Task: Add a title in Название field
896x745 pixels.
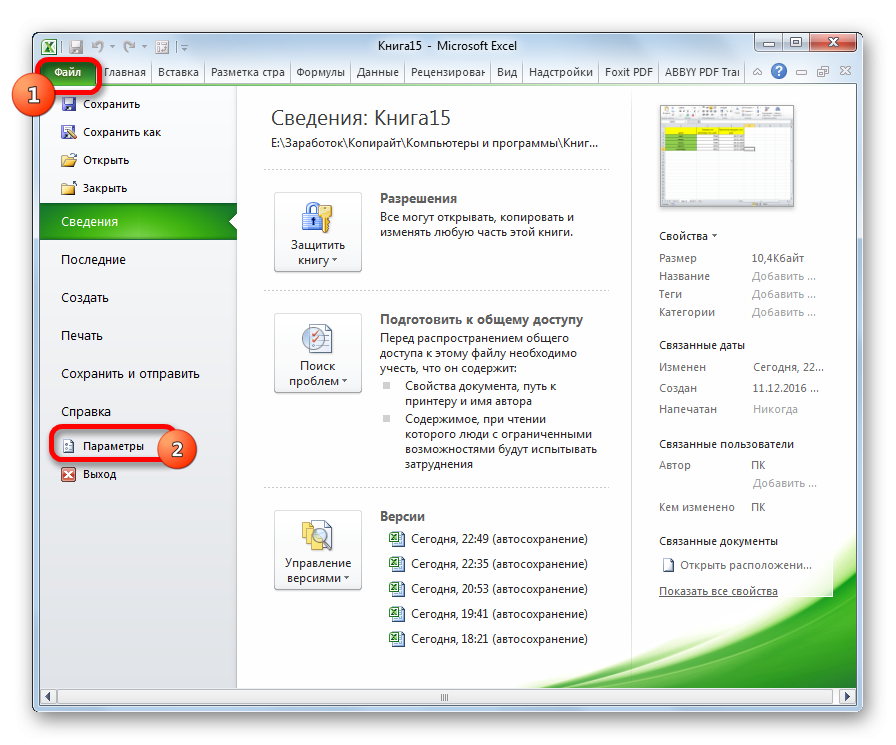Action: [783, 276]
